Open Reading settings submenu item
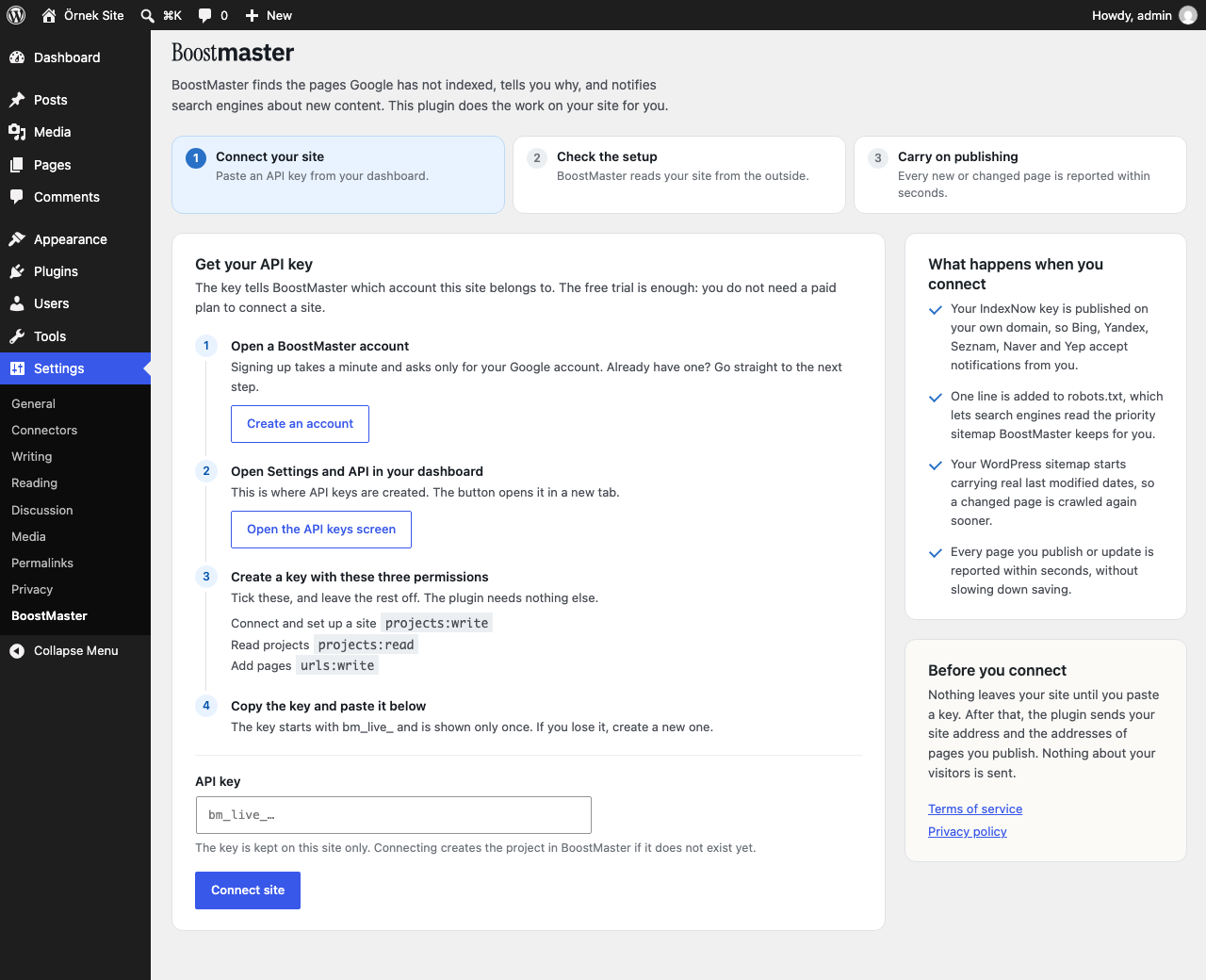The width and height of the screenshot is (1206, 980). [75, 482]
